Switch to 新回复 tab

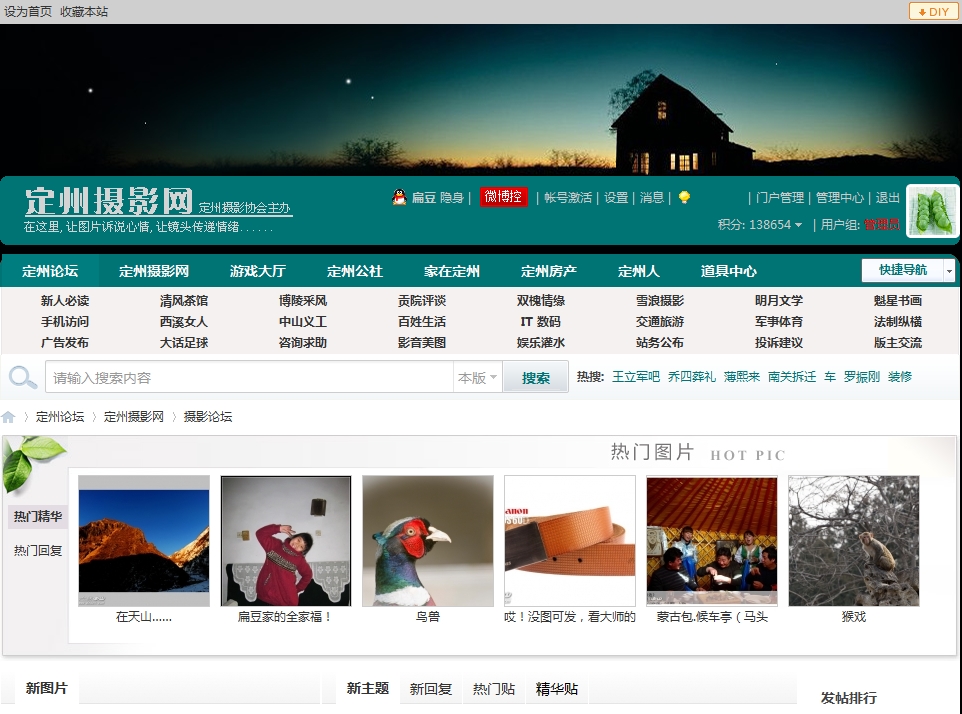point(431,689)
